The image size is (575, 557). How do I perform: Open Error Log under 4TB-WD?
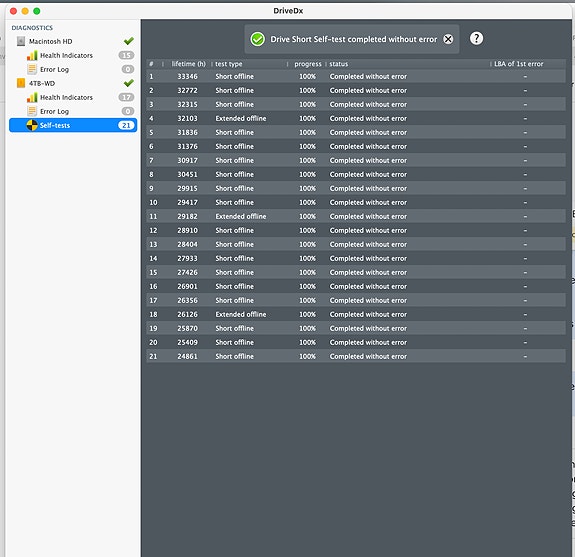coord(54,111)
